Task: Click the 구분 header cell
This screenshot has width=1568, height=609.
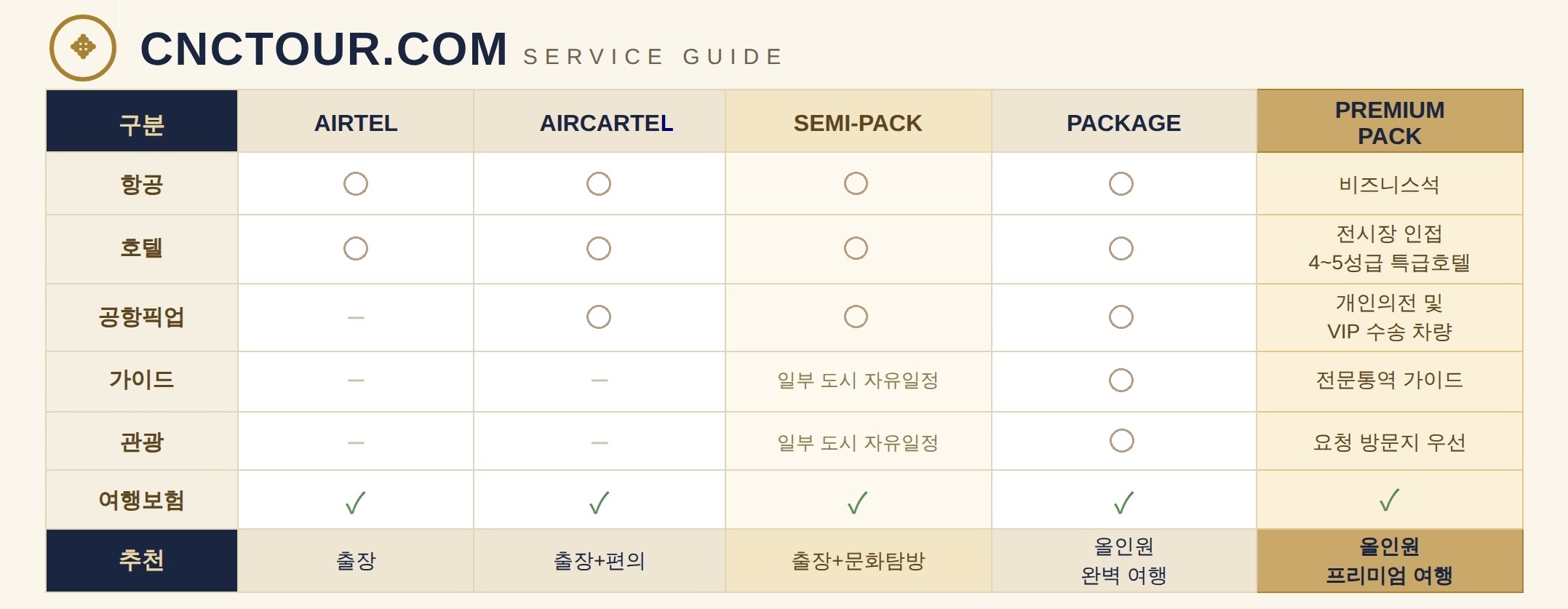Action: 142,122
